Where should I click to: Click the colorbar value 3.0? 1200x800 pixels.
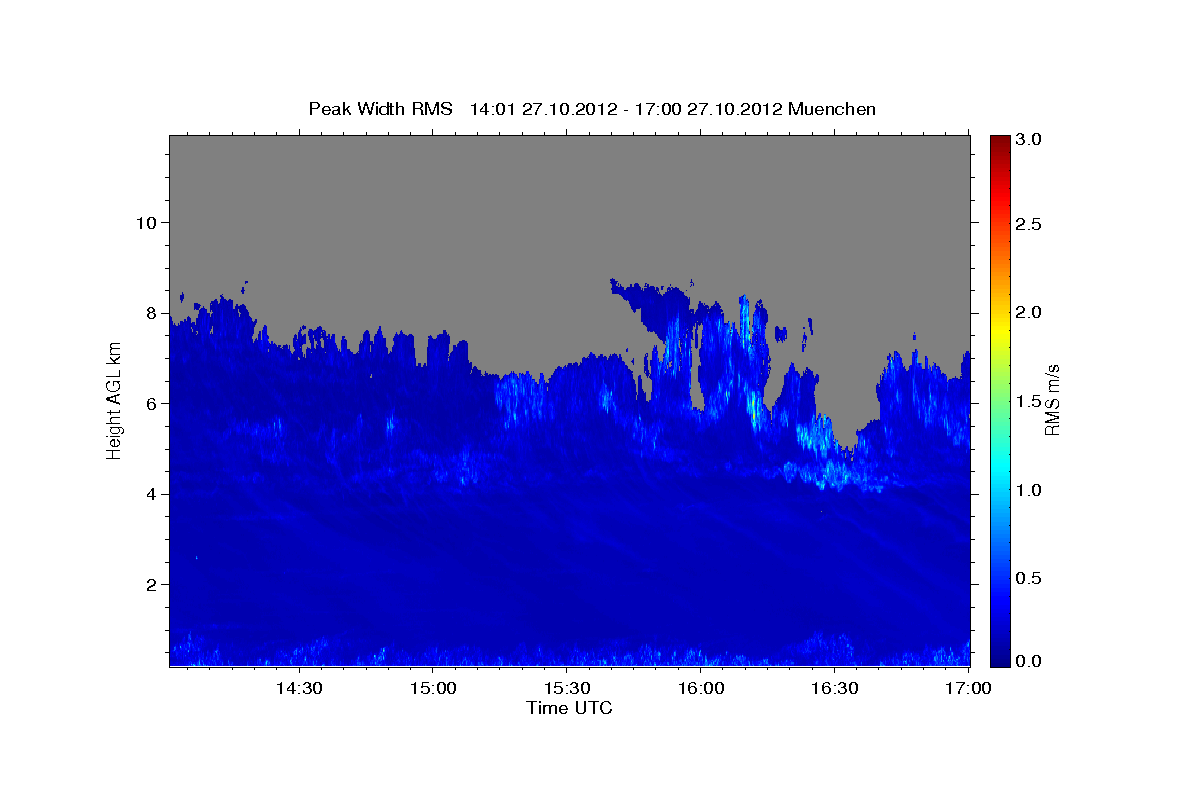click(x=1029, y=140)
